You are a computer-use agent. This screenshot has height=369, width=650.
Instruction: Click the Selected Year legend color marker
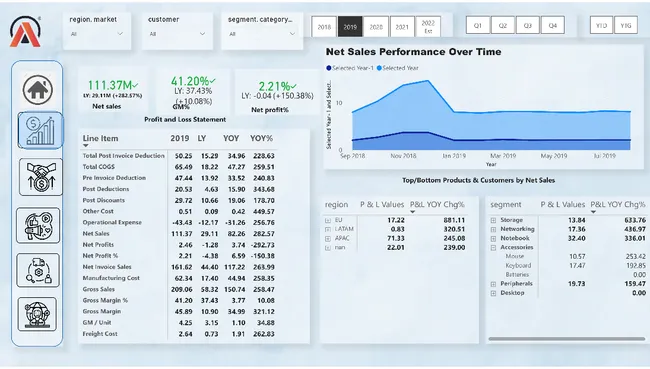click(379, 68)
